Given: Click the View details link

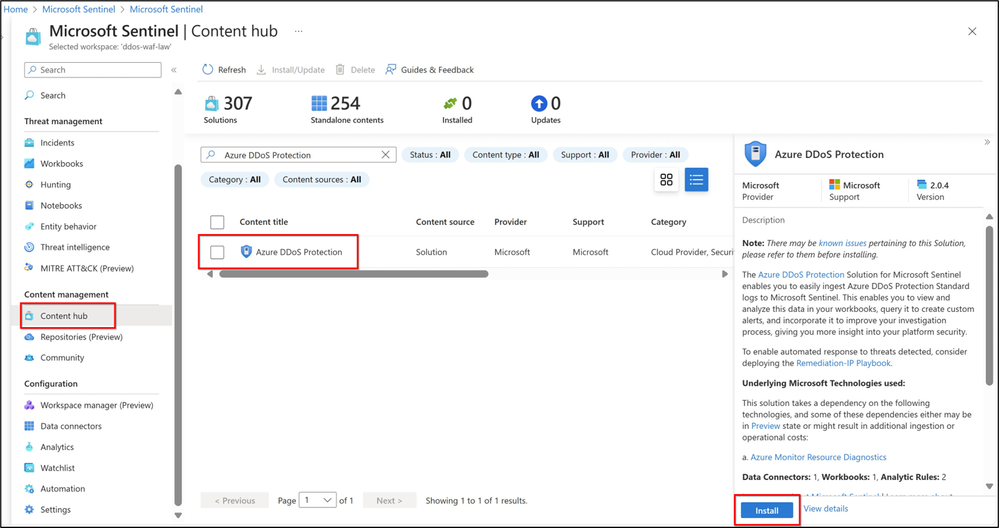Looking at the screenshot, I should point(826,508).
